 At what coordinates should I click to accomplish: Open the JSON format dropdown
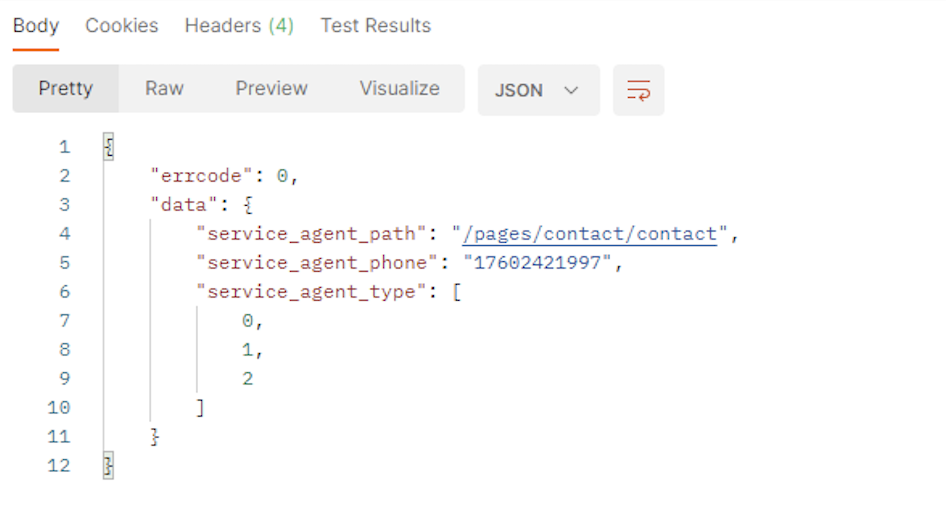pos(539,90)
